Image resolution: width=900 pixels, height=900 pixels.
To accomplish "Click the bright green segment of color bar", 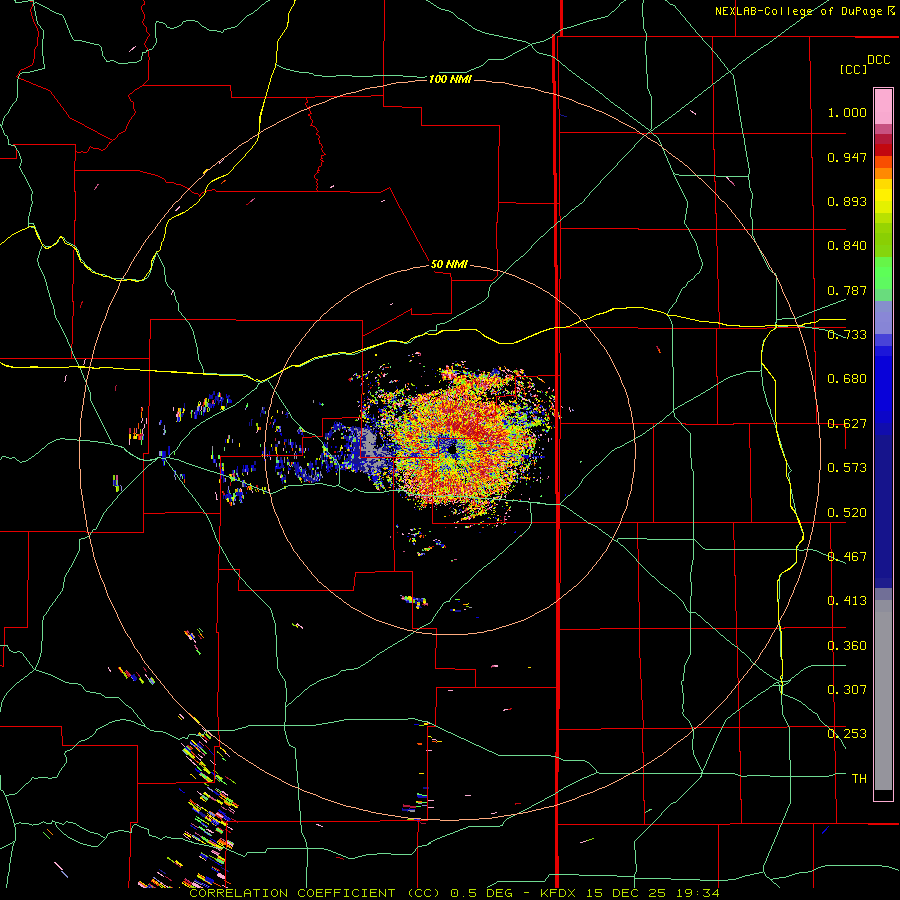I will tap(883, 273).
